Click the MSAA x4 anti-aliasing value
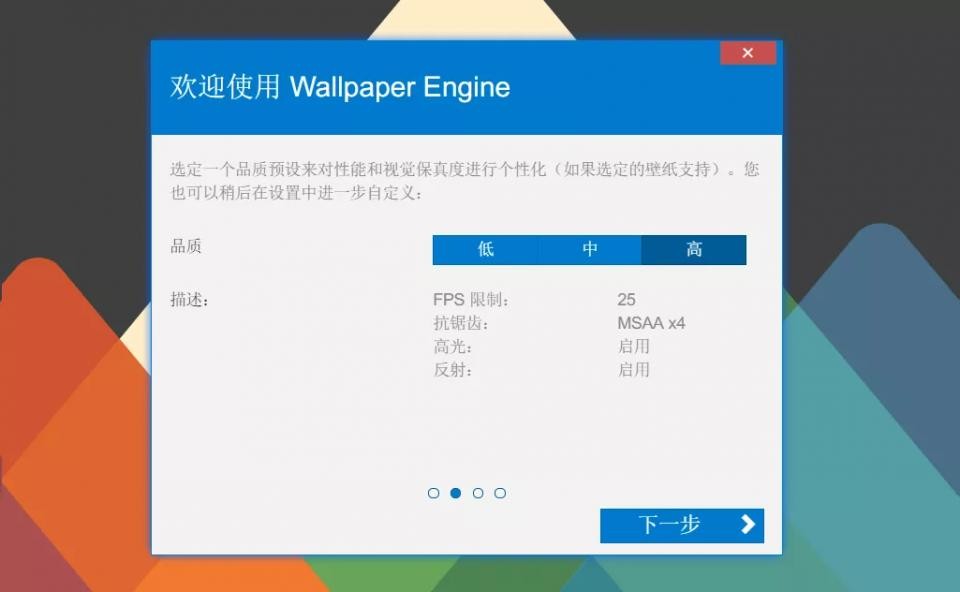This screenshot has width=960, height=592. (x=651, y=323)
